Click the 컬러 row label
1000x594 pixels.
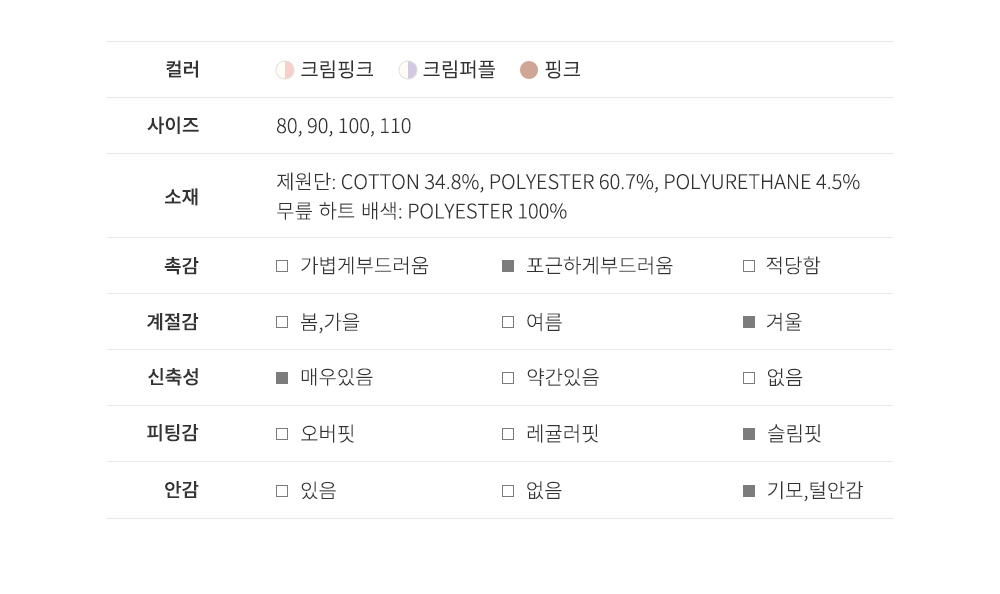pyautogui.click(x=182, y=70)
